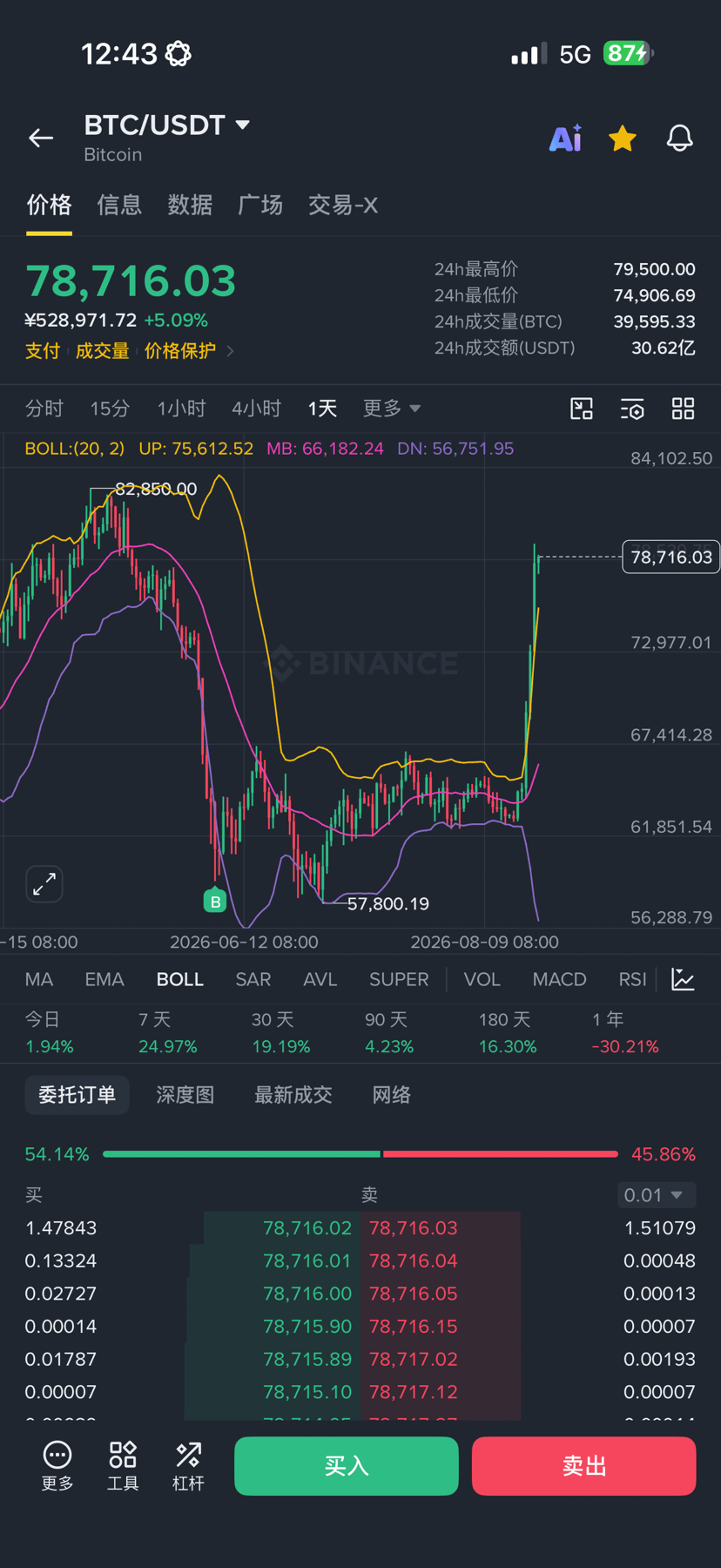Tap the cellular signal bars
Screen dimensions: 721x1568
point(529,54)
